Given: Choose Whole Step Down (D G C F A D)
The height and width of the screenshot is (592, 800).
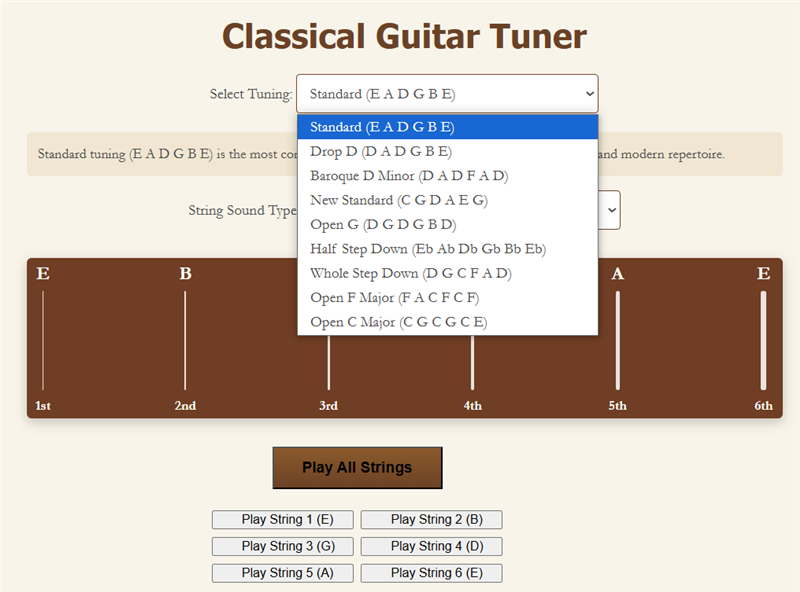Looking at the screenshot, I should click(x=447, y=273).
